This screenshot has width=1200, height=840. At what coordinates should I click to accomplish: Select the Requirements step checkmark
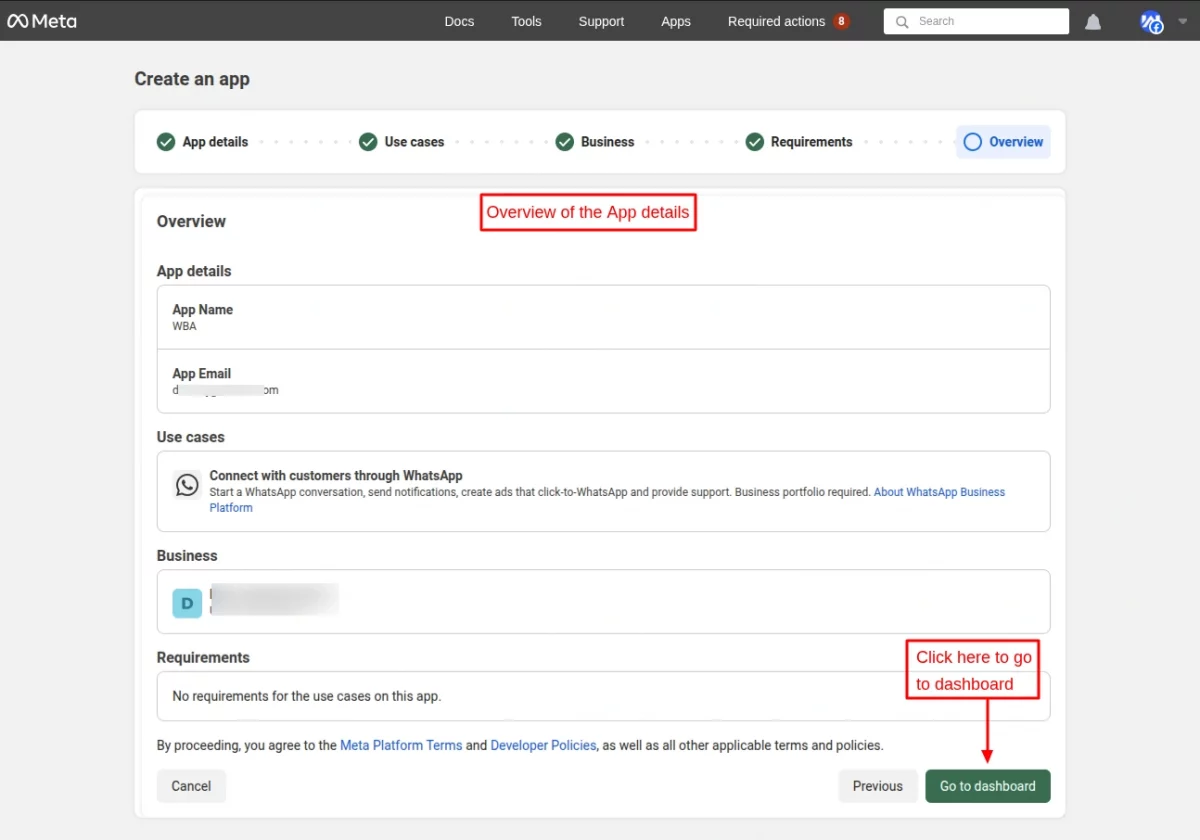pyautogui.click(x=755, y=141)
